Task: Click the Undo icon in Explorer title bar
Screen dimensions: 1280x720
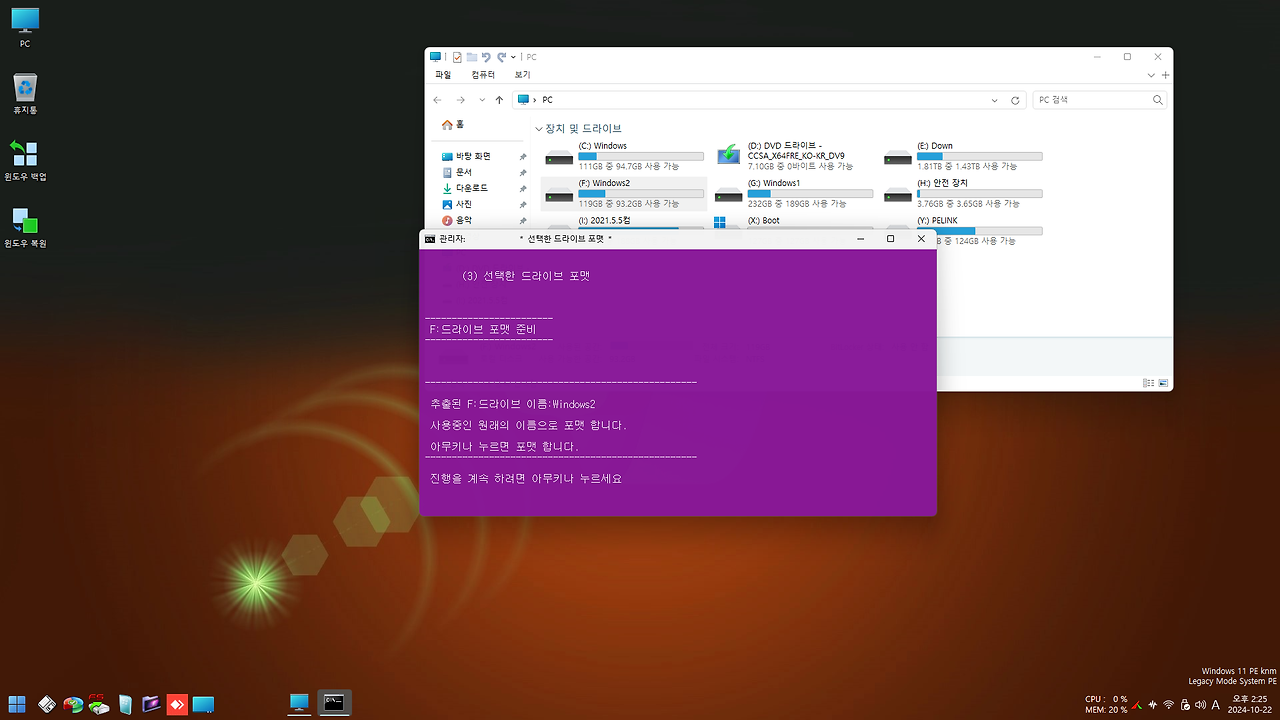Action: coord(486,57)
